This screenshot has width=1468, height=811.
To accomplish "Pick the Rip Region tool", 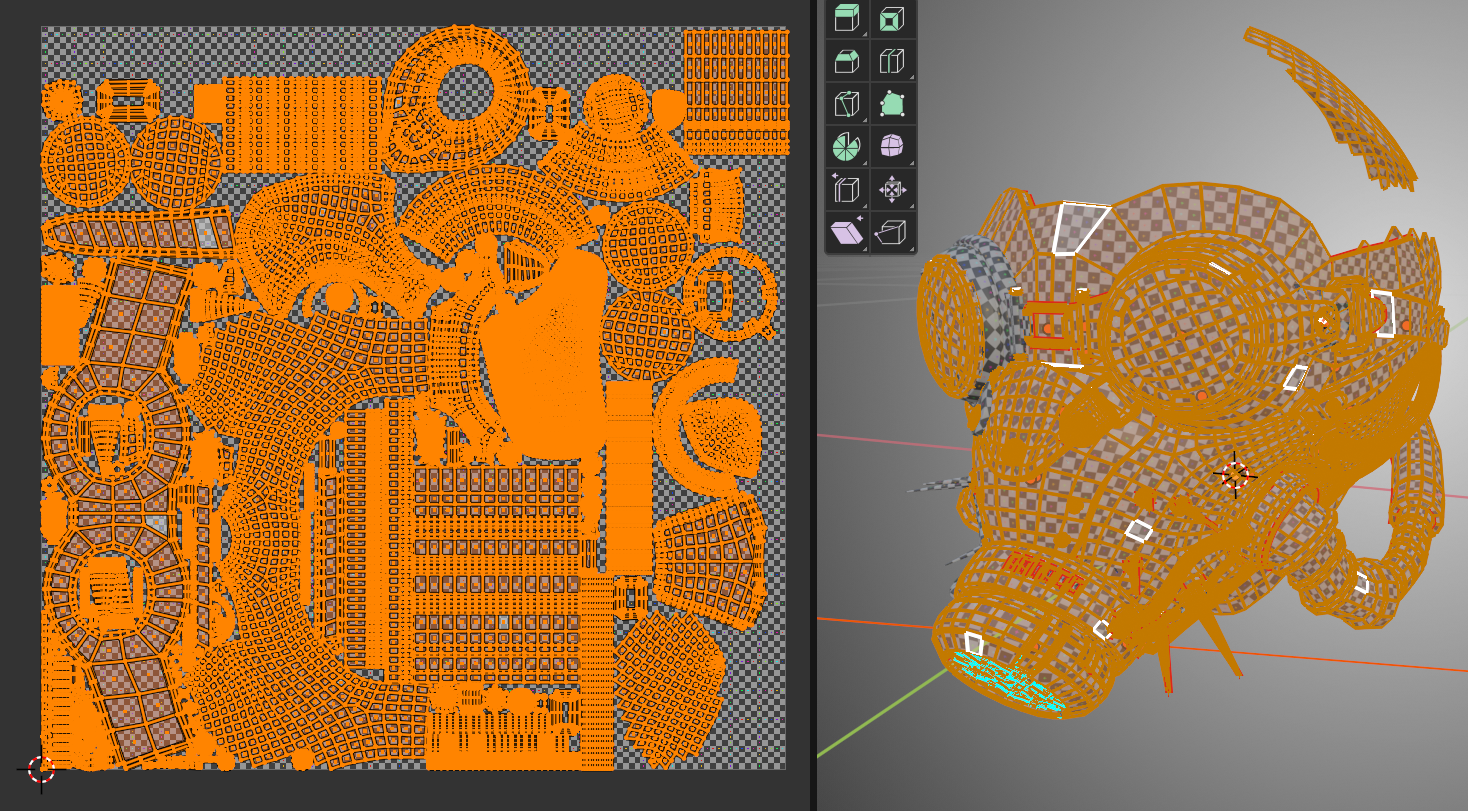I will click(892, 231).
